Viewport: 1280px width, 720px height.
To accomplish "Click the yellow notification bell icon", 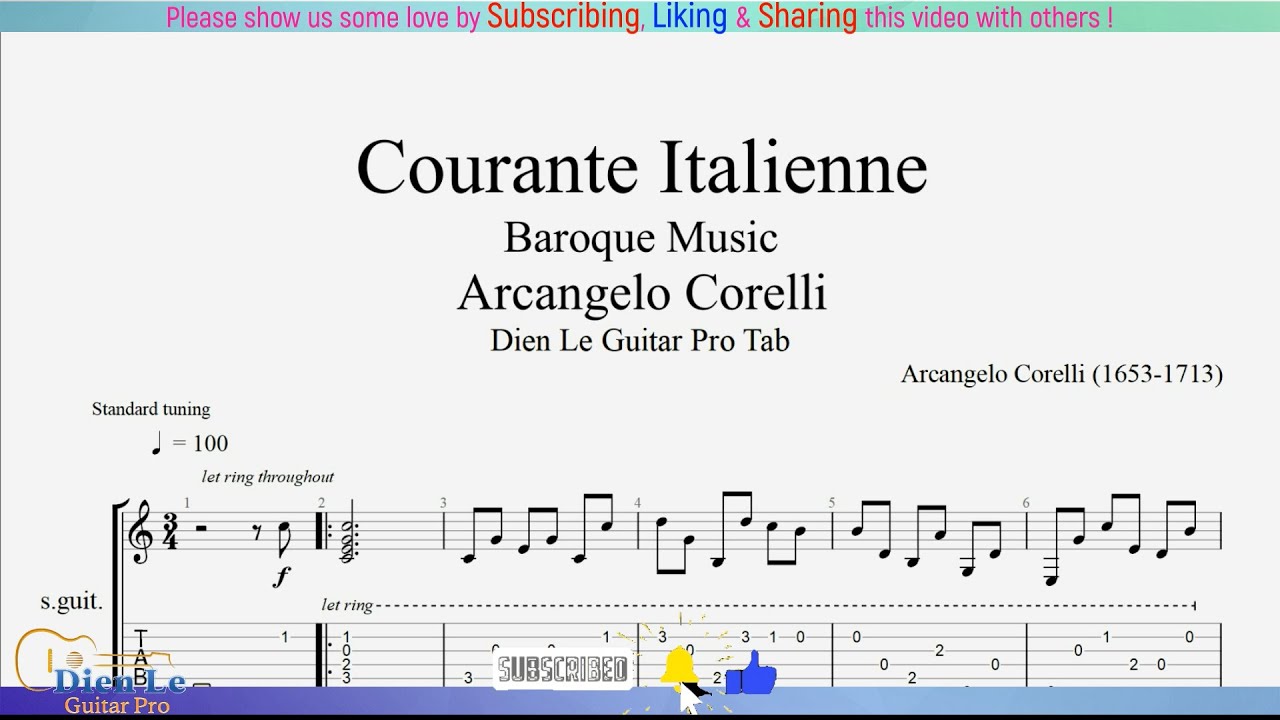I will [x=680, y=667].
